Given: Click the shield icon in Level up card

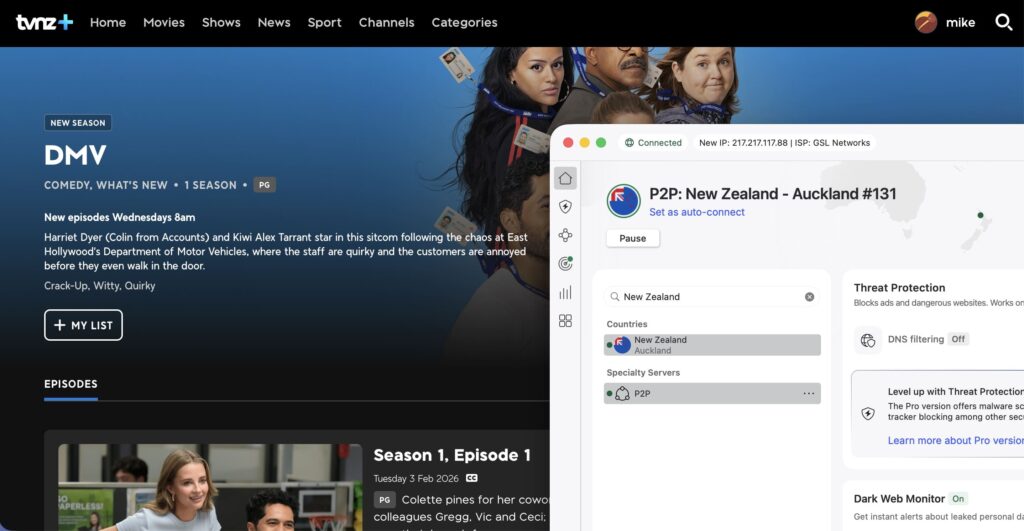Looking at the screenshot, I should pos(868,413).
